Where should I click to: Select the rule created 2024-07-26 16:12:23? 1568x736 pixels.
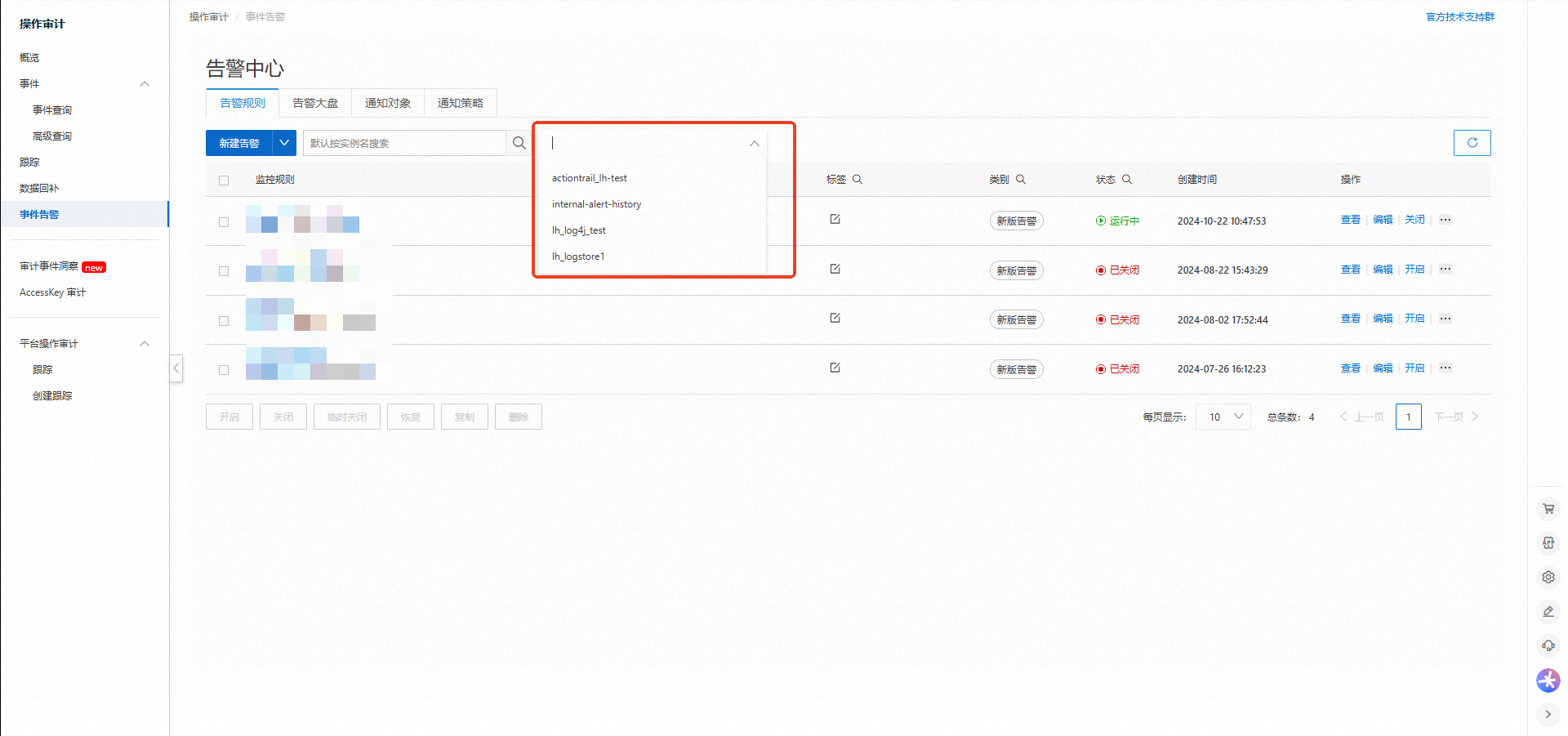click(x=224, y=370)
